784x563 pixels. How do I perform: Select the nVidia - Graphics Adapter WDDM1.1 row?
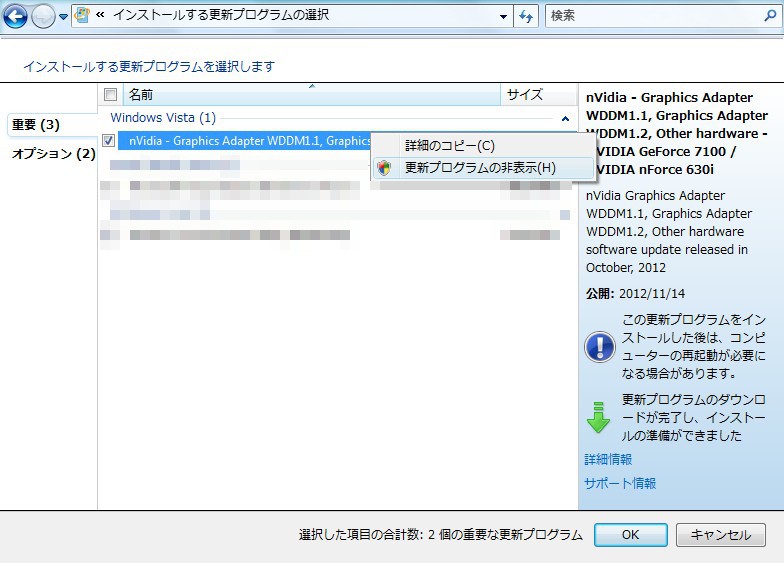(244, 141)
